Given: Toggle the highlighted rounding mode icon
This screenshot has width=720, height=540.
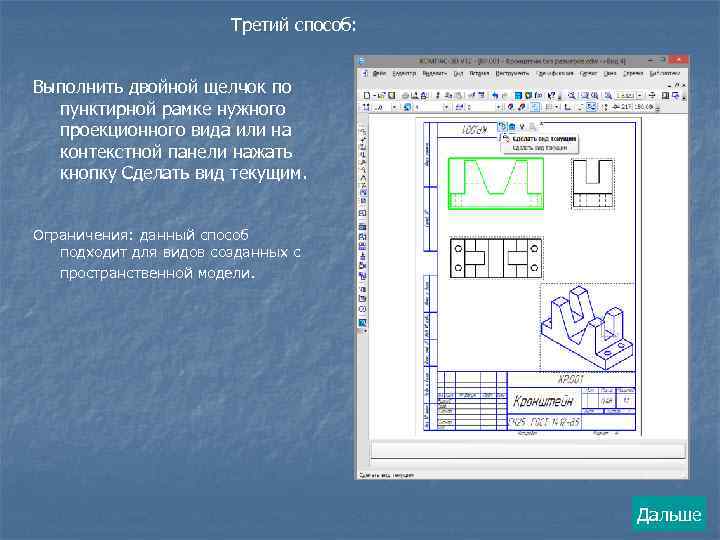Looking at the screenshot, I should click(x=591, y=107).
